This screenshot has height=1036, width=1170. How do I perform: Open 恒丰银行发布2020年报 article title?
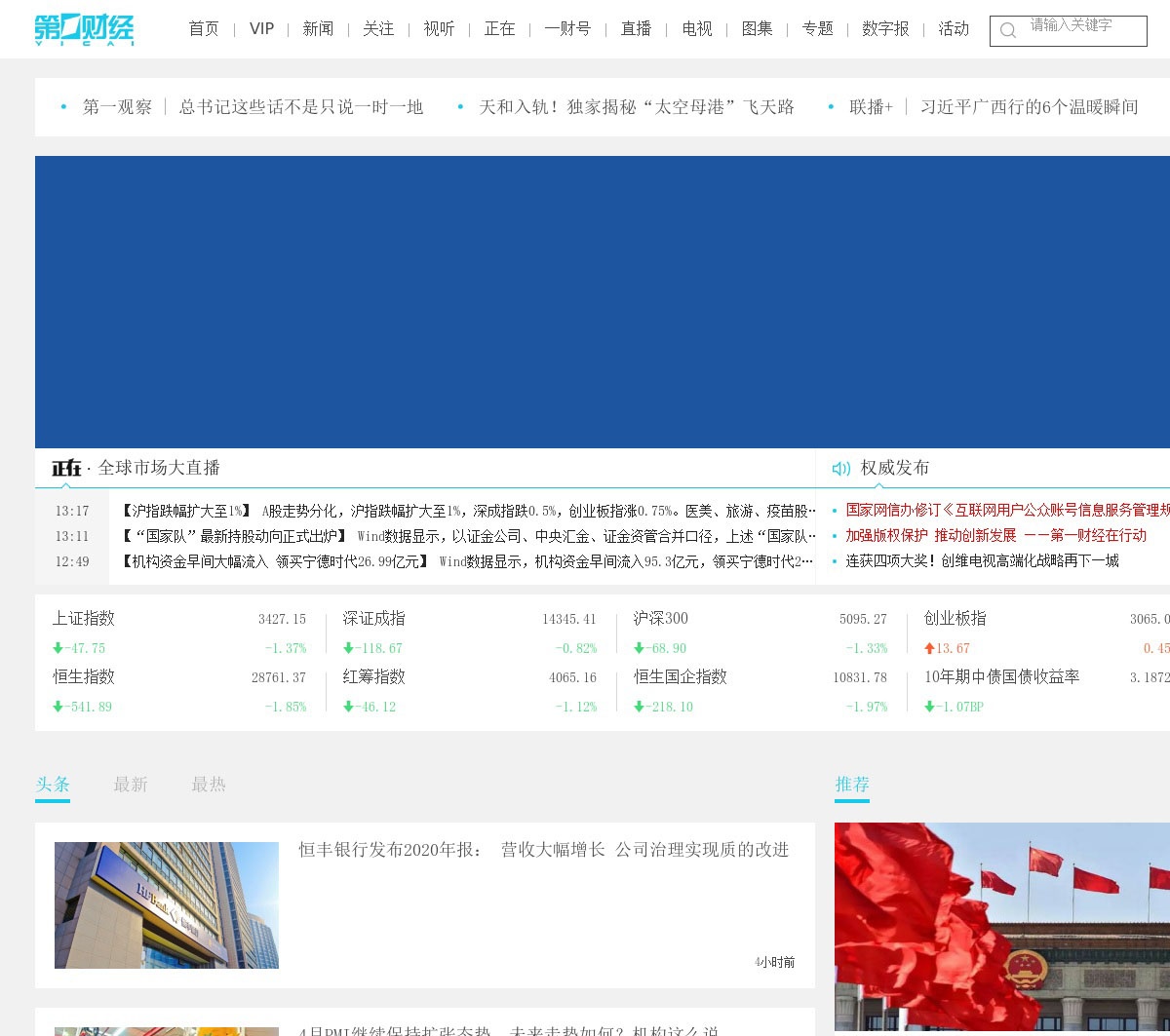(x=544, y=850)
